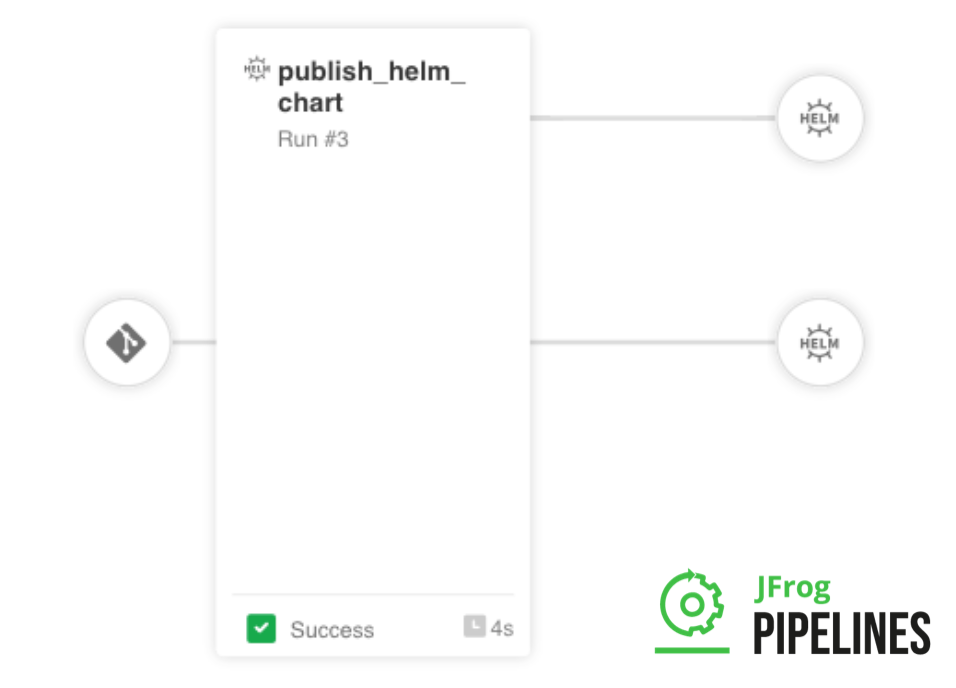Image resolution: width=956 pixels, height=688 pixels.
Task: Click the green underline beneath the gear logo
Action: tap(692, 651)
